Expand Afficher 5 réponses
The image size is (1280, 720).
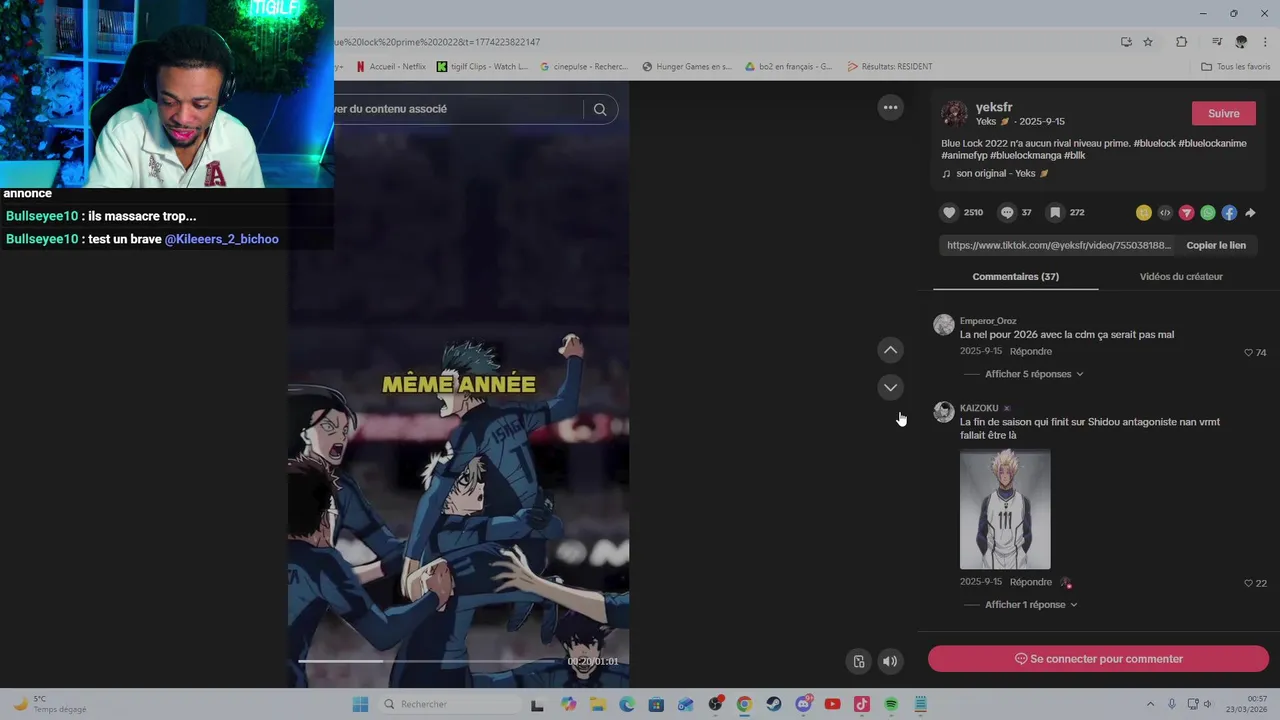pos(1034,374)
